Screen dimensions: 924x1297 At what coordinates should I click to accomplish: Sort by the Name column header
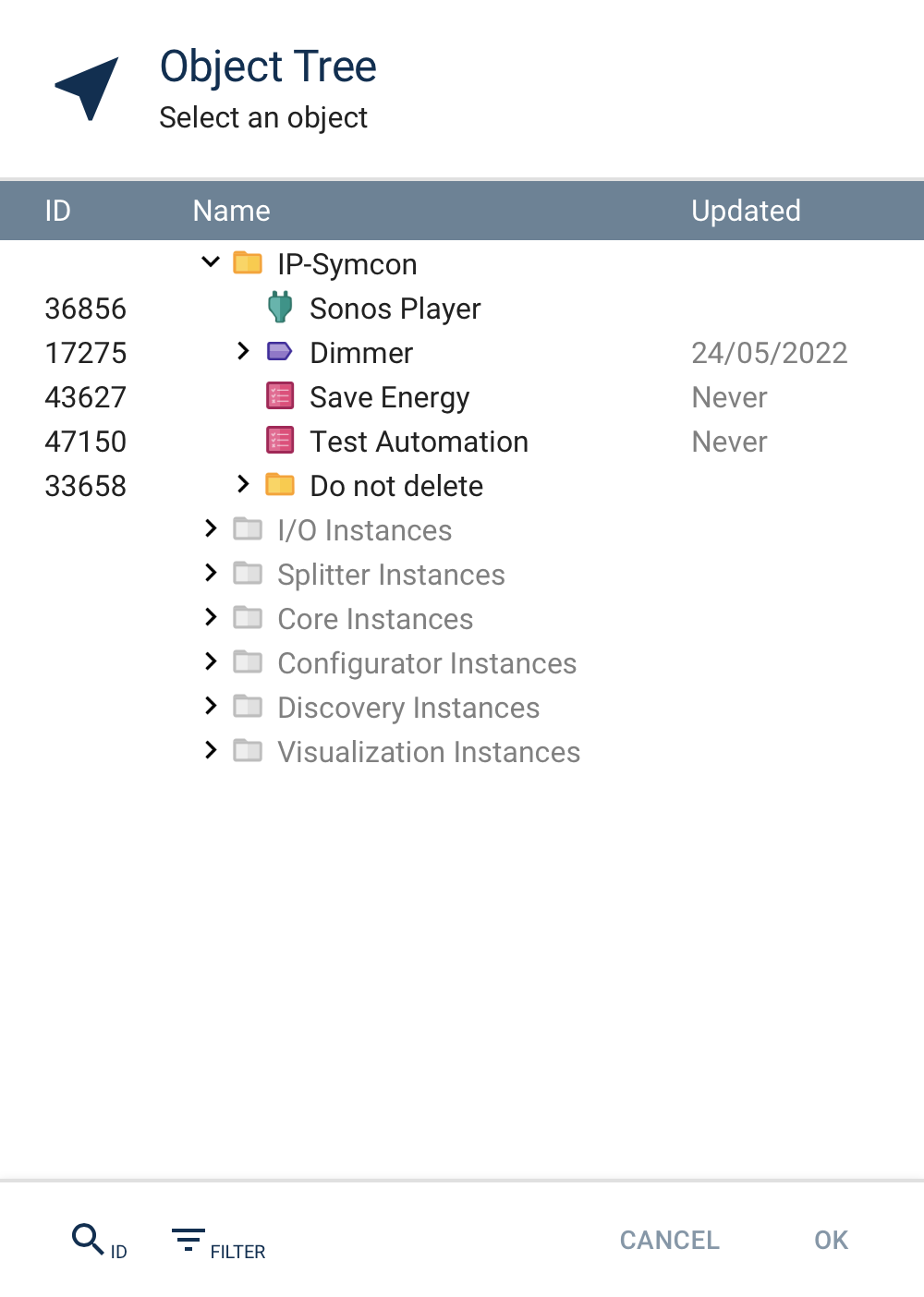[231, 211]
